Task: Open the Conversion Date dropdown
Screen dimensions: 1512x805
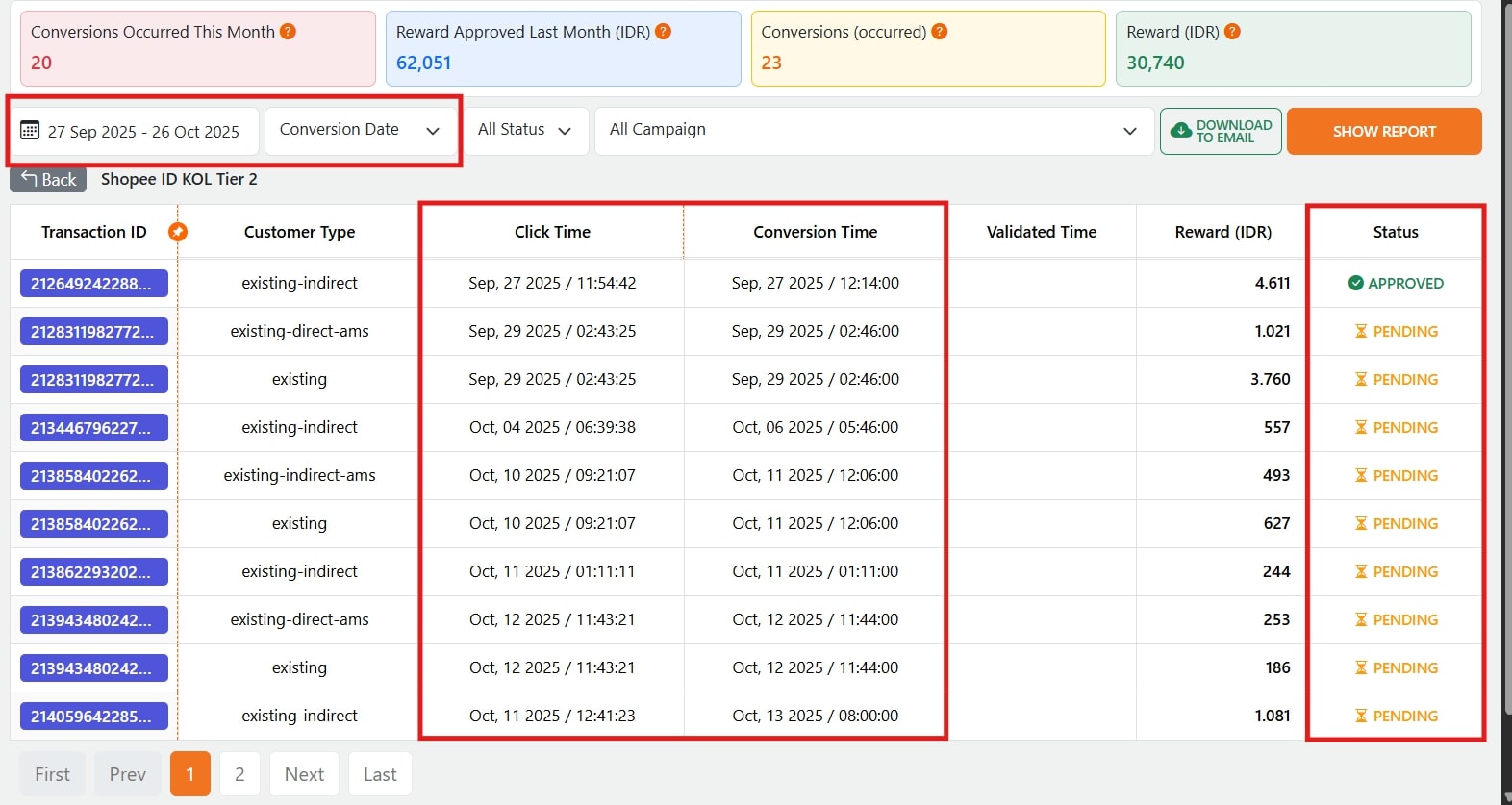Action: point(359,130)
